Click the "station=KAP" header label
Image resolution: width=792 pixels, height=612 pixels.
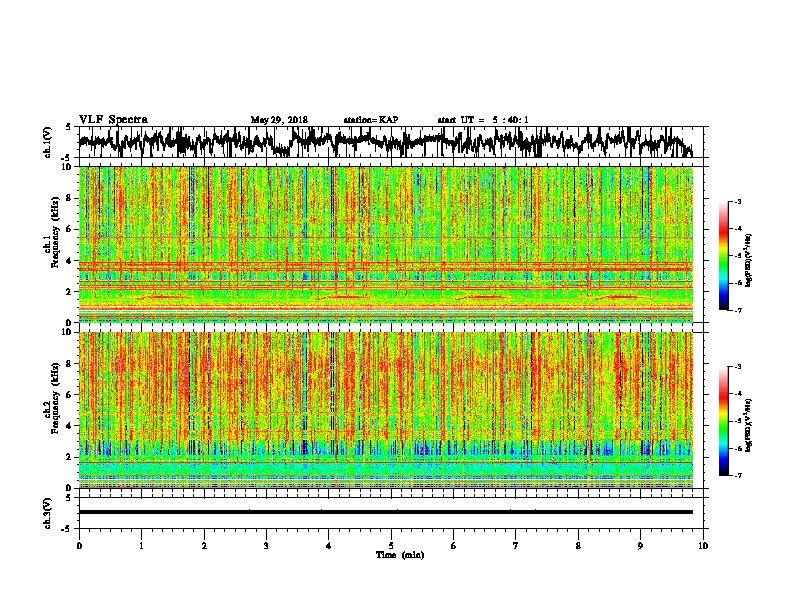tap(371, 120)
